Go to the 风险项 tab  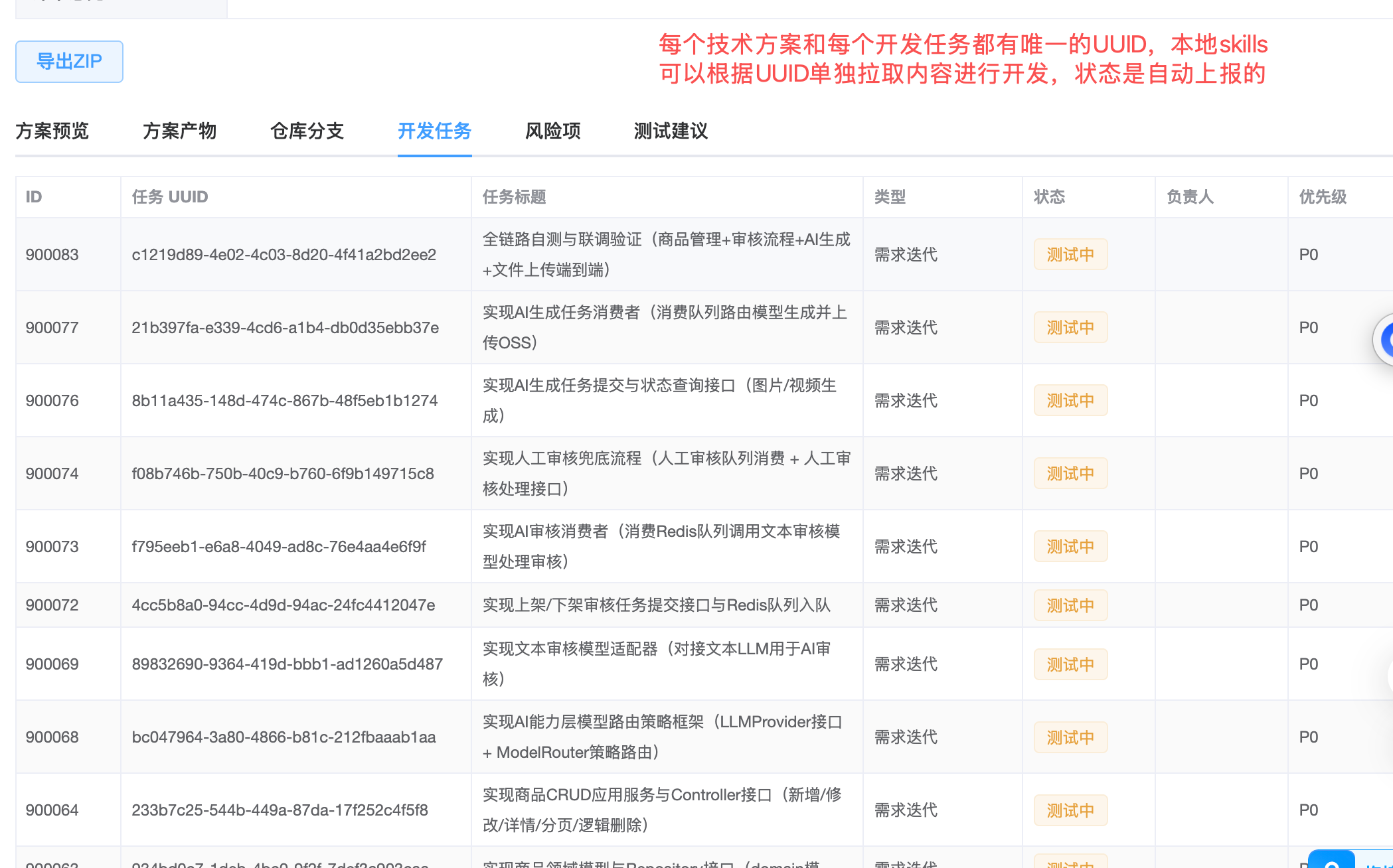point(553,131)
